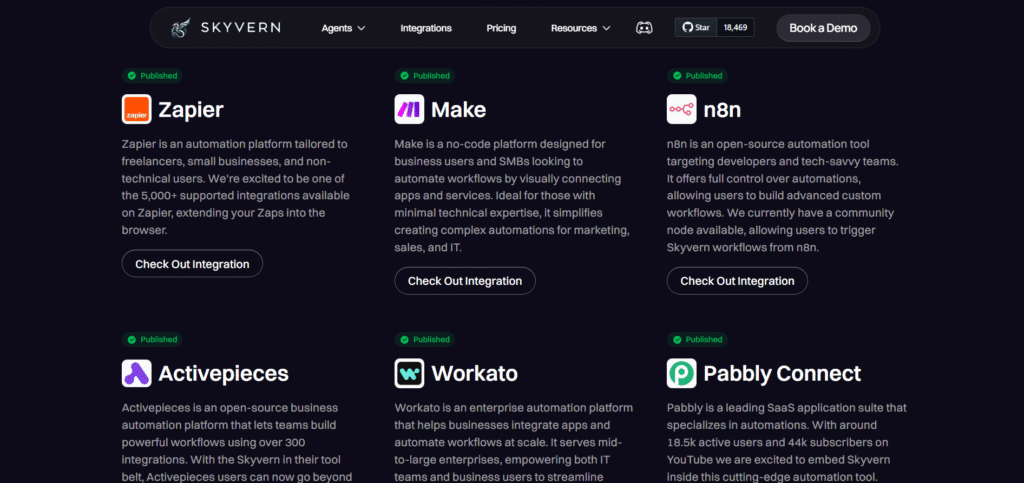Open the Discord icon link
1024x483 pixels.
[x=644, y=28]
